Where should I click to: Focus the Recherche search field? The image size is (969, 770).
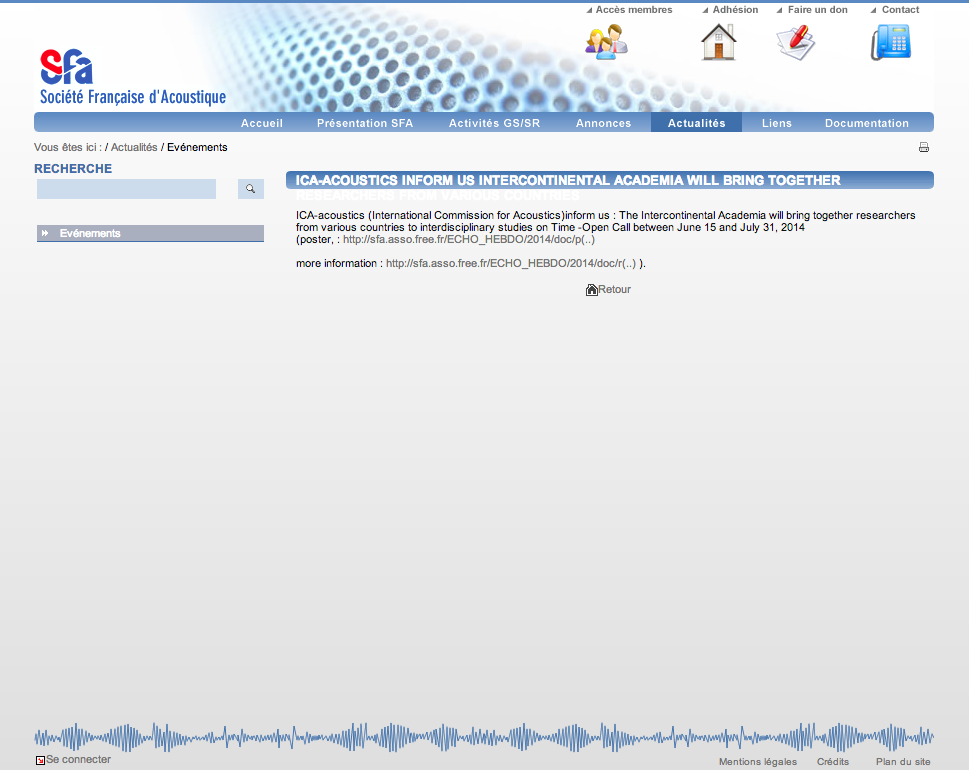coord(126,189)
